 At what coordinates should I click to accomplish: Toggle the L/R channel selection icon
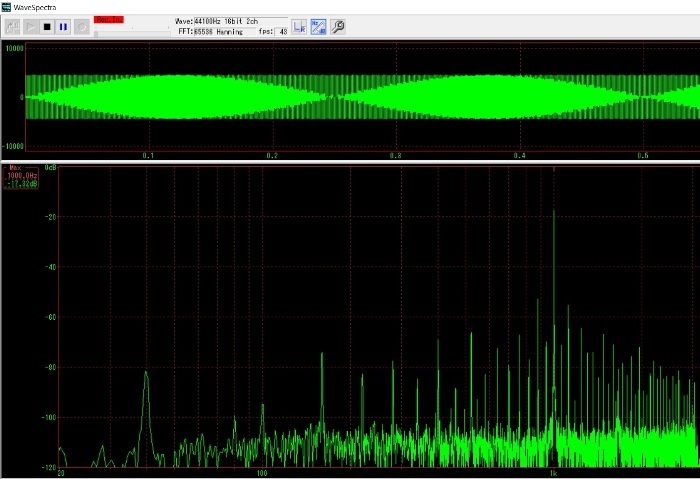click(299, 27)
